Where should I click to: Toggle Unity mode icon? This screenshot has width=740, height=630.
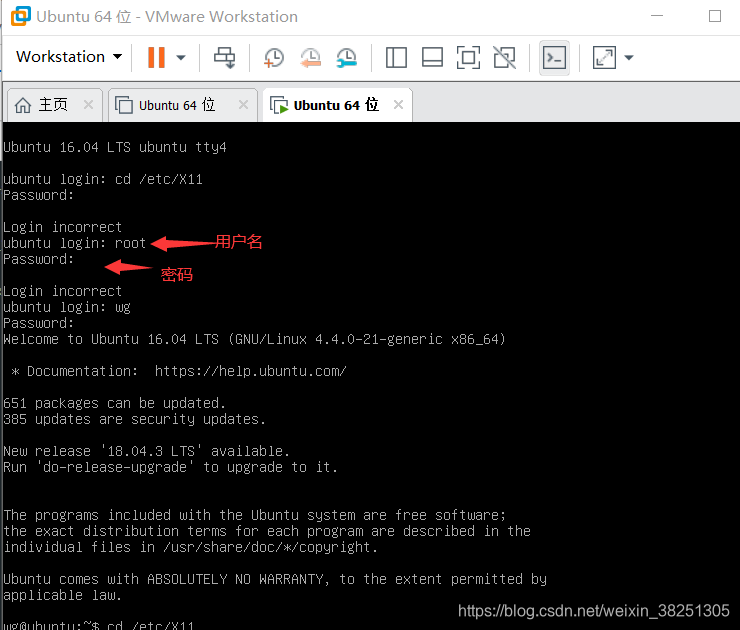pyautogui.click(x=505, y=58)
